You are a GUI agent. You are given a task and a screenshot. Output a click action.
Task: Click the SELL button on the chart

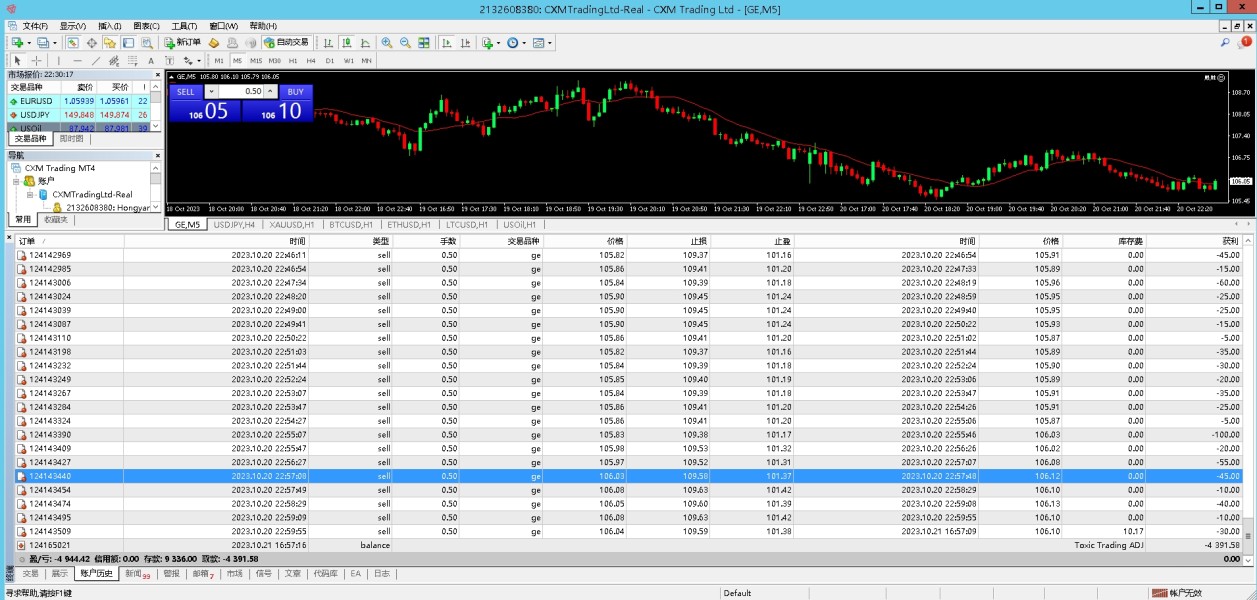point(186,91)
